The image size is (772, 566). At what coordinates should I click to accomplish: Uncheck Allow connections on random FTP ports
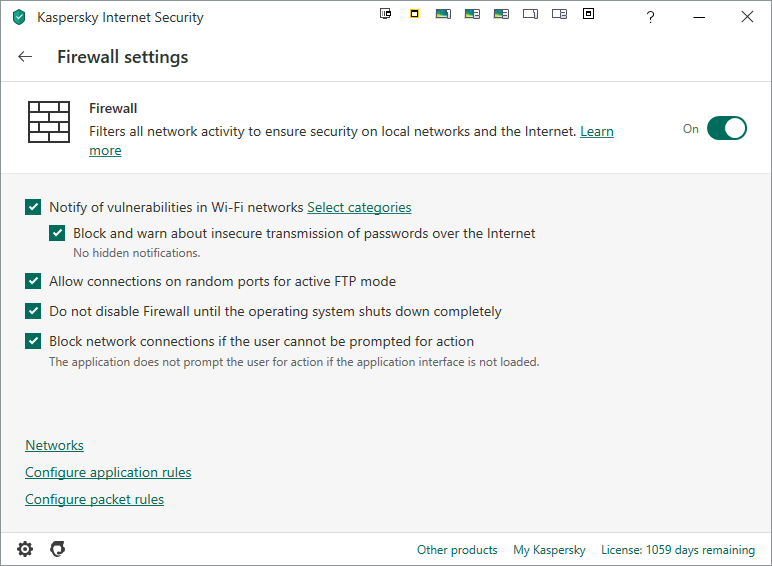click(x=34, y=282)
